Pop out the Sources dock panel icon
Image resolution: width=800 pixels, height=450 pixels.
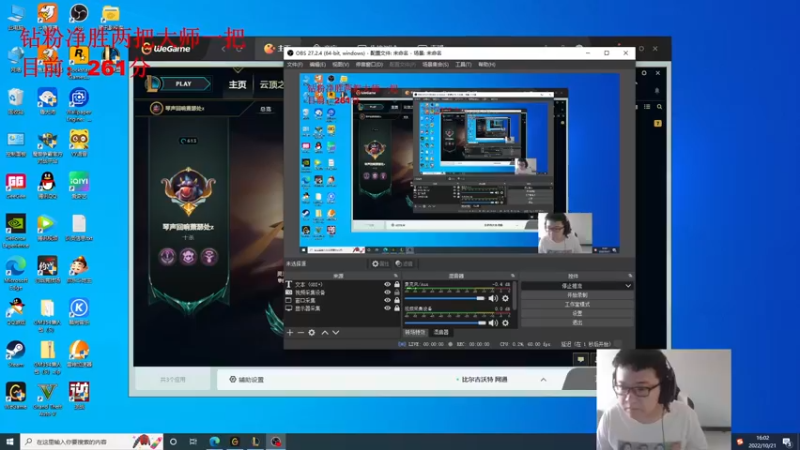pyautogui.click(x=395, y=276)
